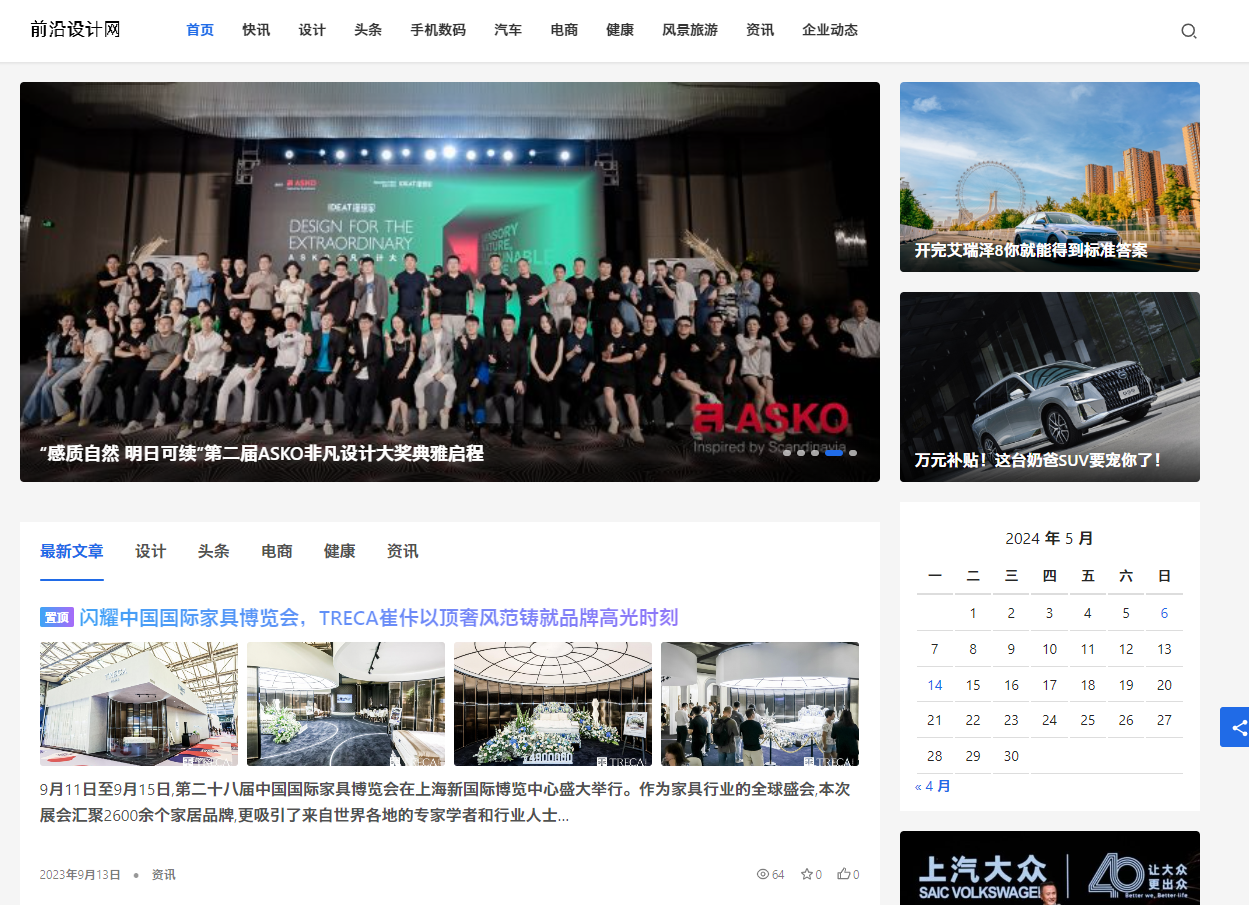The width and height of the screenshot is (1249, 905).
Task: Open calendar date 6 link
Action: (1164, 613)
